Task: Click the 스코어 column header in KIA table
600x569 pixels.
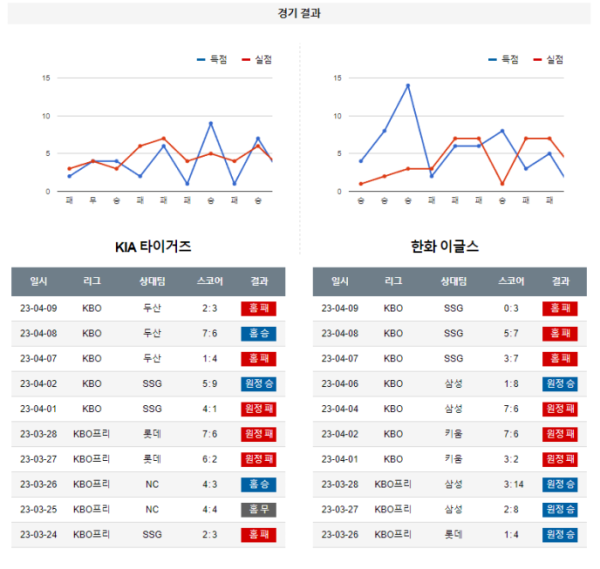Action: (x=210, y=281)
